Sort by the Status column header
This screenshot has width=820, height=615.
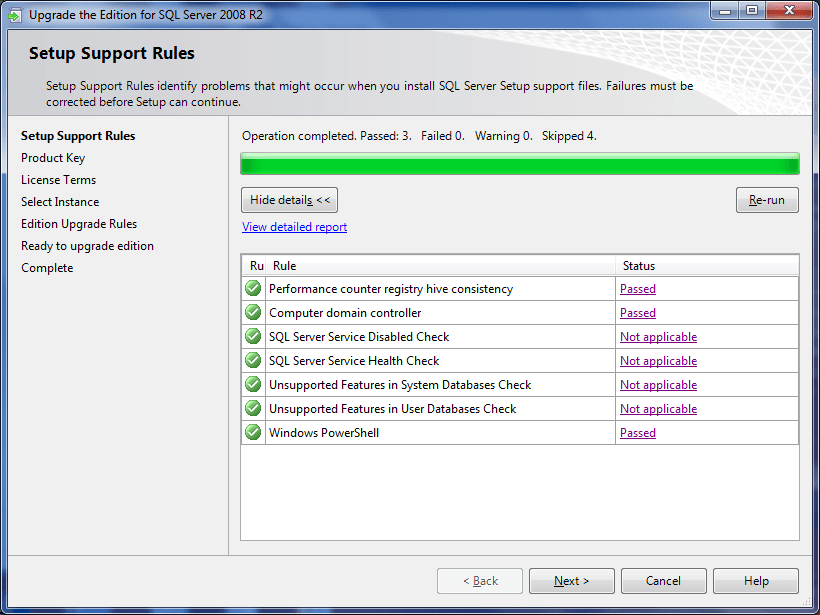[x=707, y=266]
